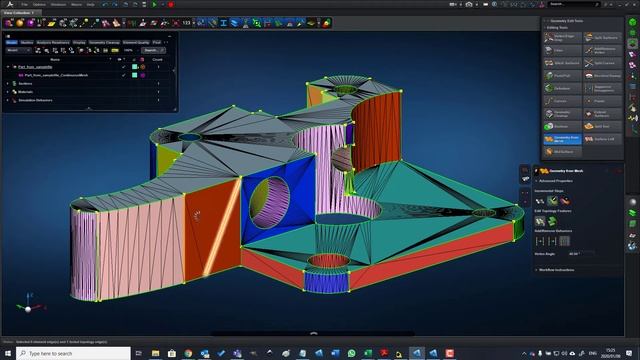Toggle first Incremental Steps option icon
Screen dimensions: 640x360
pos(540,200)
